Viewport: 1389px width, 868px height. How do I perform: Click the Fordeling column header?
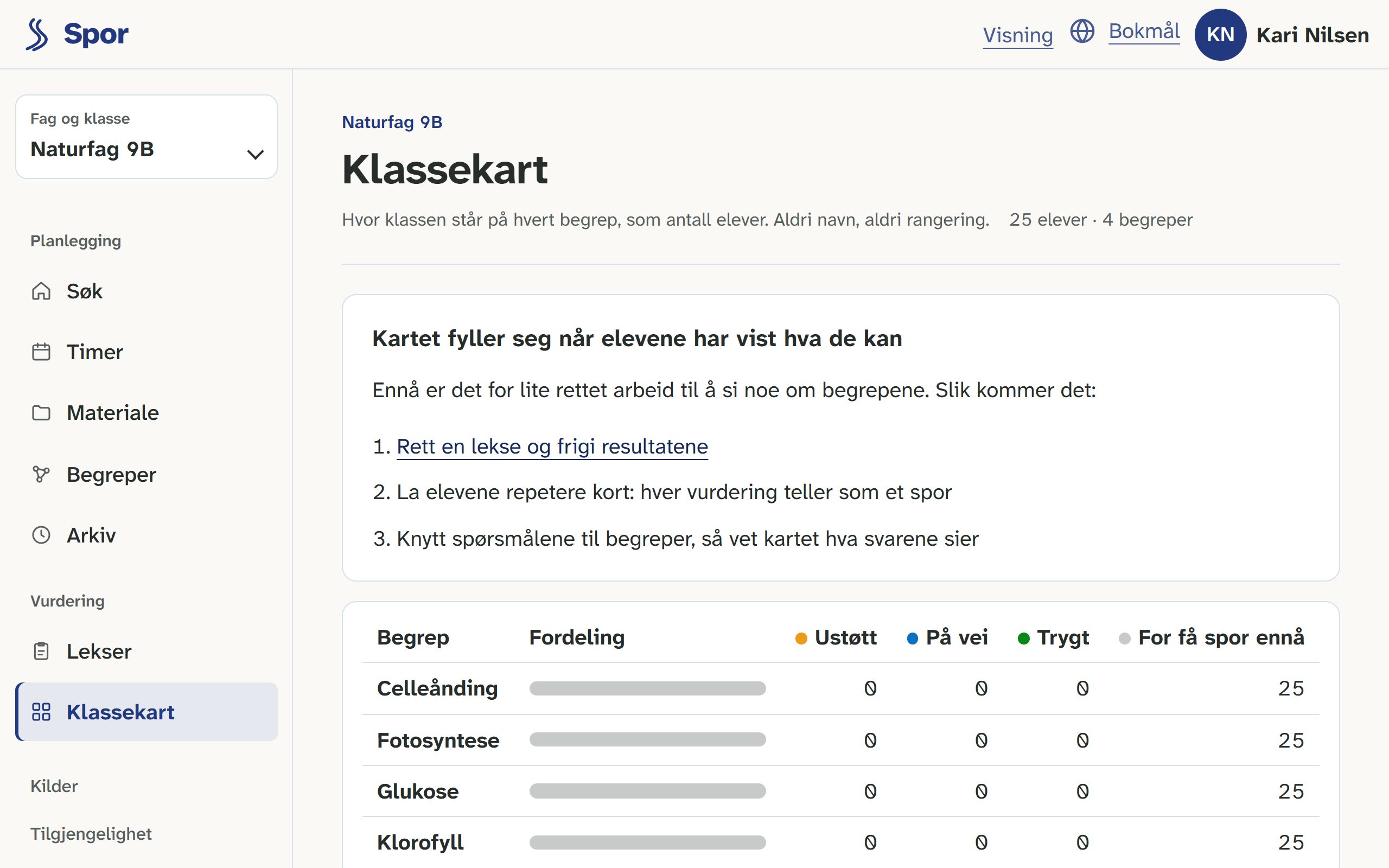click(x=576, y=637)
